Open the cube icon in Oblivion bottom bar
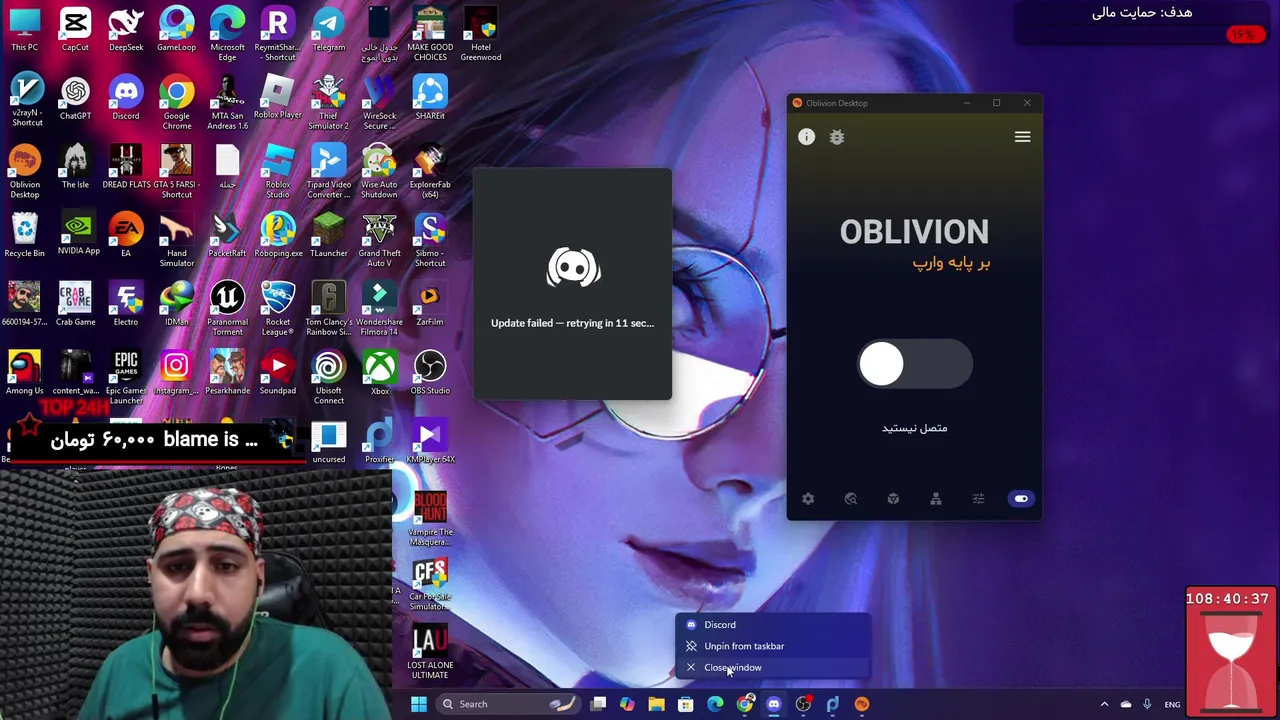The width and height of the screenshot is (1280, 720). (x=893, y=499)
